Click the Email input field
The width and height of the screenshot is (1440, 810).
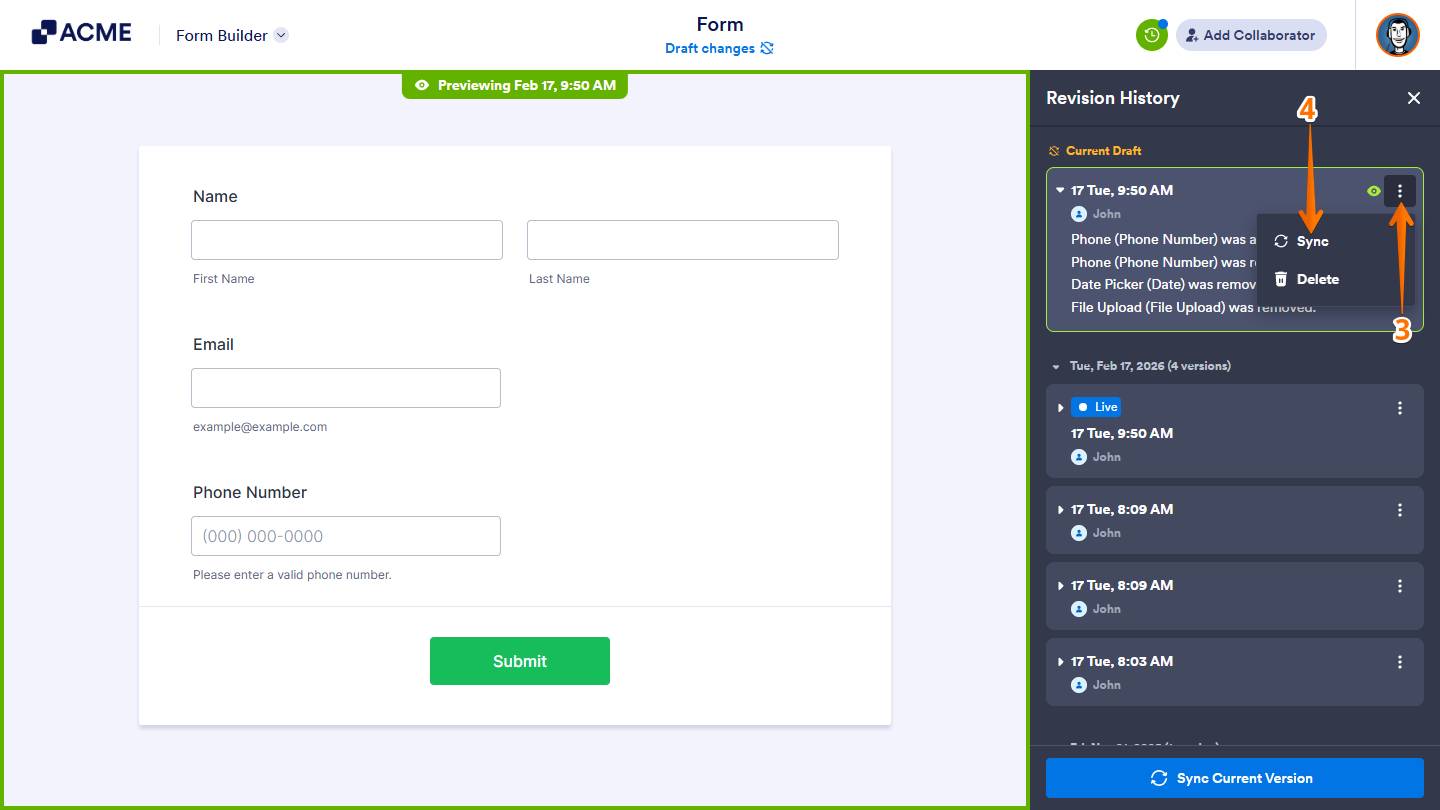tap(346, 388)
